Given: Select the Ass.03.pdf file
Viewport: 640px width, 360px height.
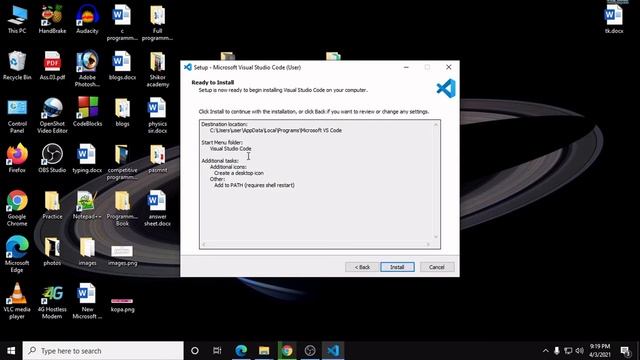Looking at the screenshot, I should tap(52, 66).
